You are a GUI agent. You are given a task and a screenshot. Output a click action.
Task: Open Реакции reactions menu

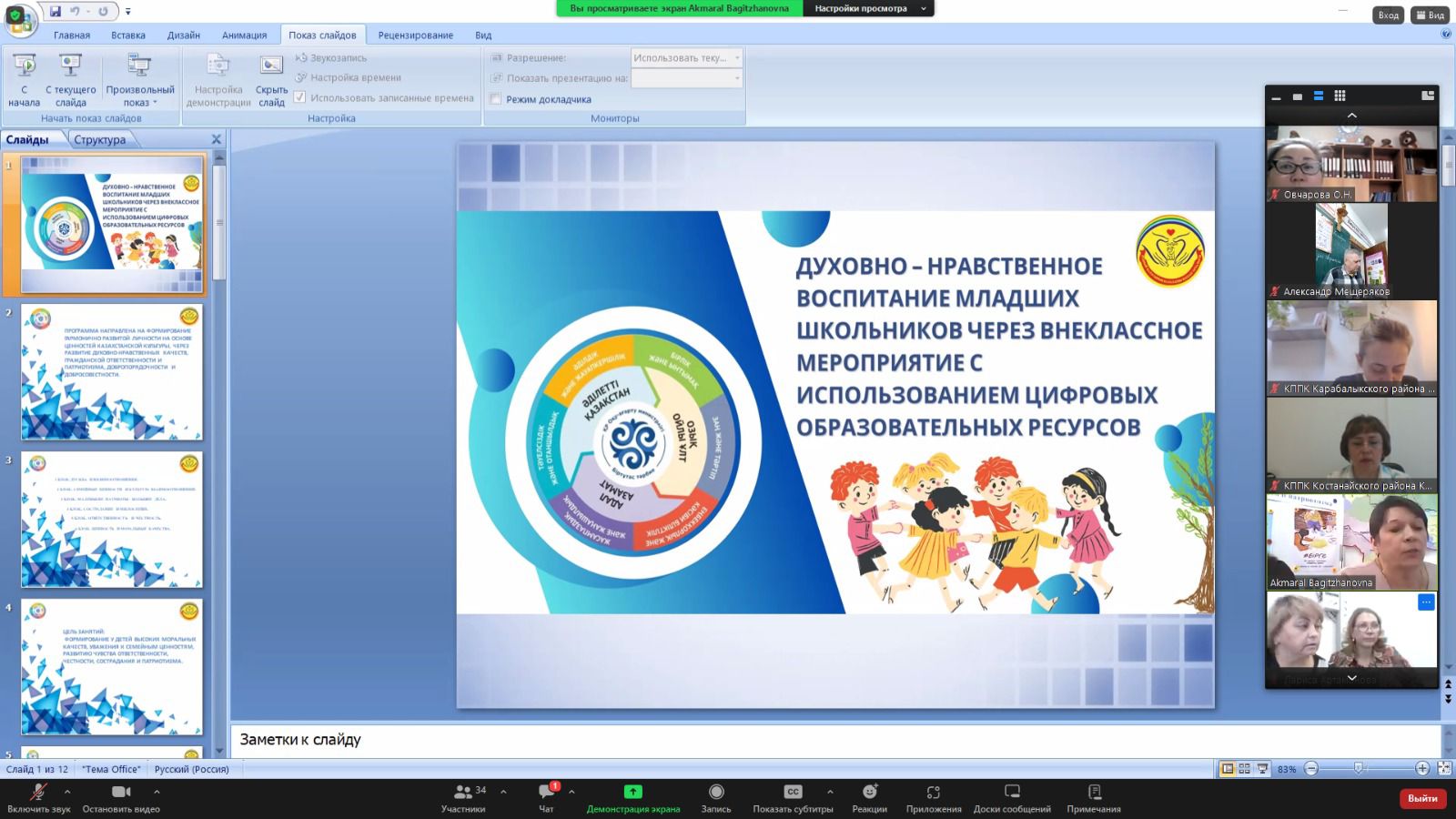870,798
